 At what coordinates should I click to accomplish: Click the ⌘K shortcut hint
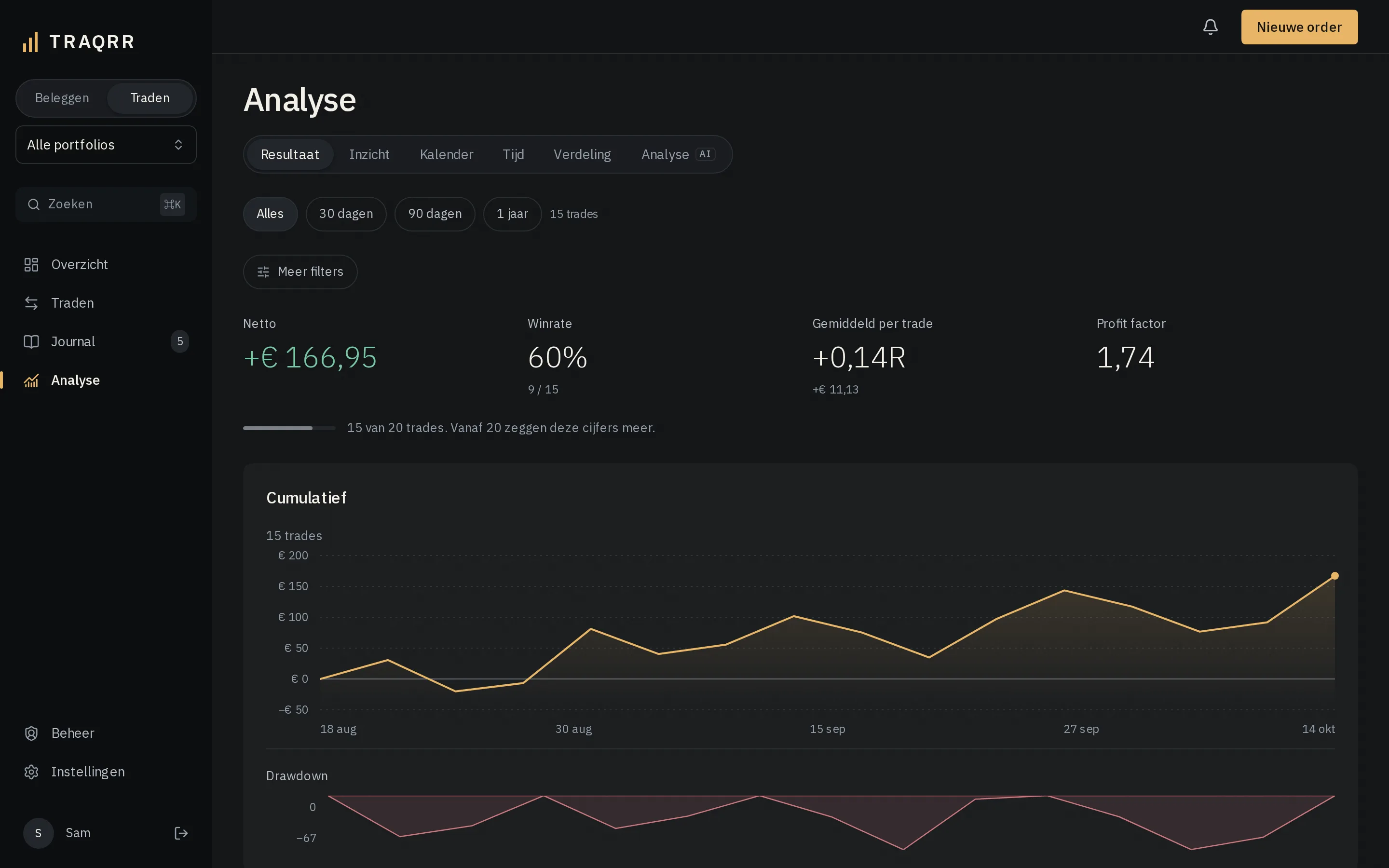click(172, 204)
